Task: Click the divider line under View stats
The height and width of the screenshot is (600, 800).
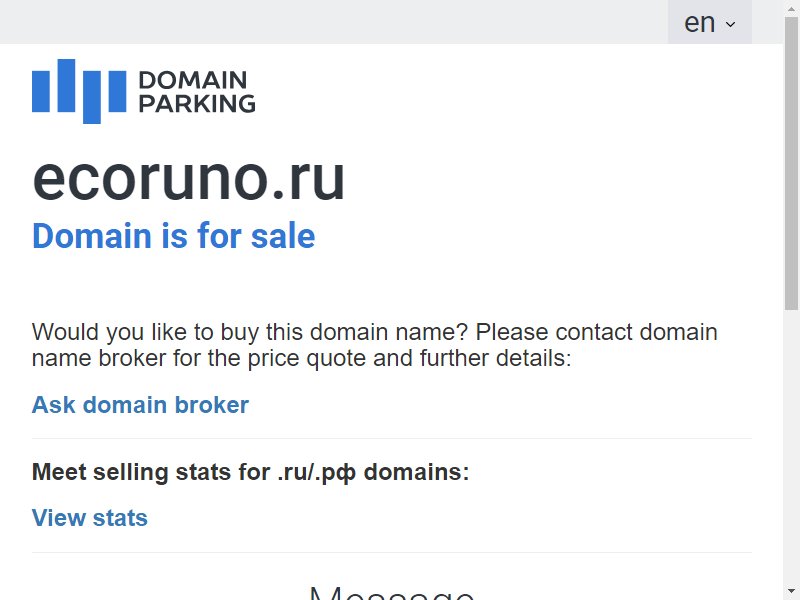Action: pyautogui.click(x=391, y=552)
